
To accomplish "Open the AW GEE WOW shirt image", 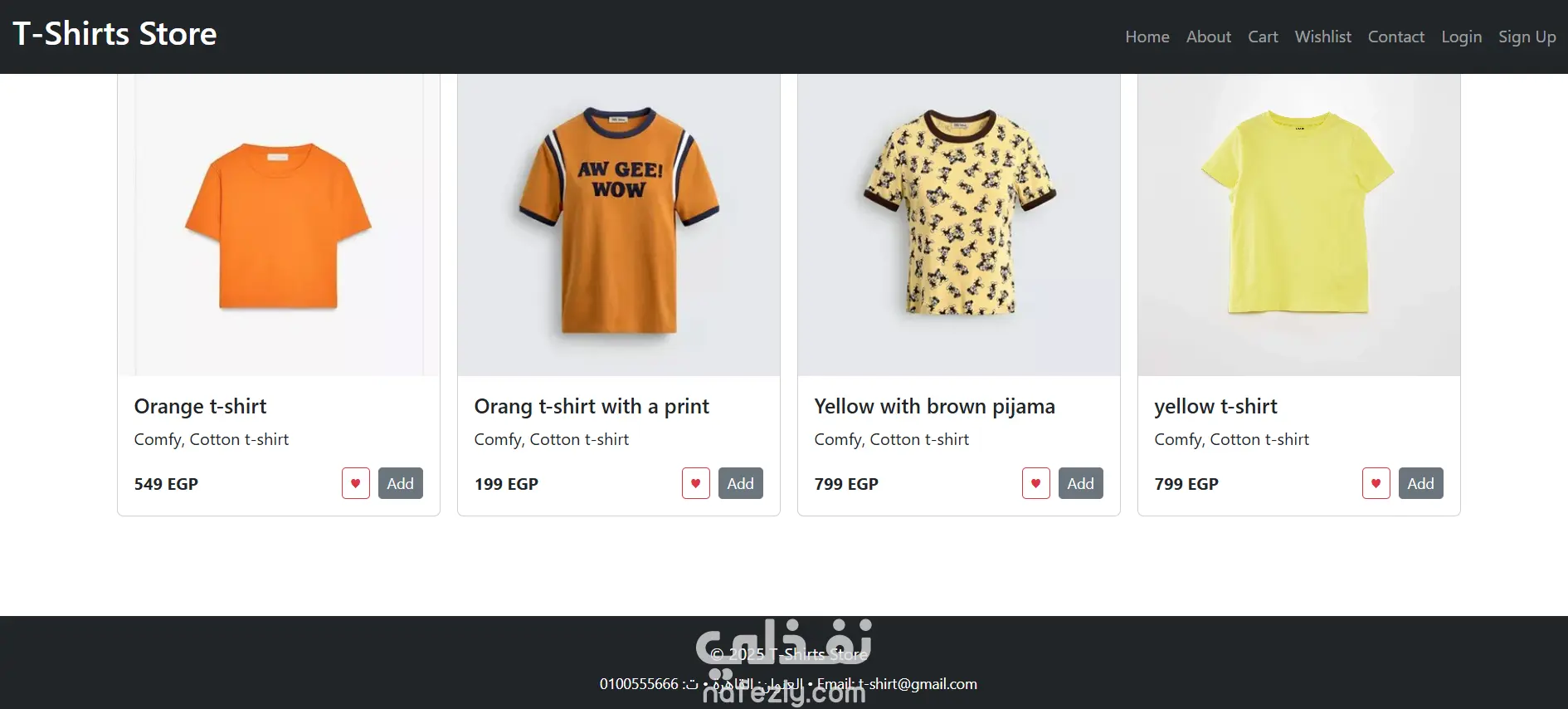I will (619, 225).
